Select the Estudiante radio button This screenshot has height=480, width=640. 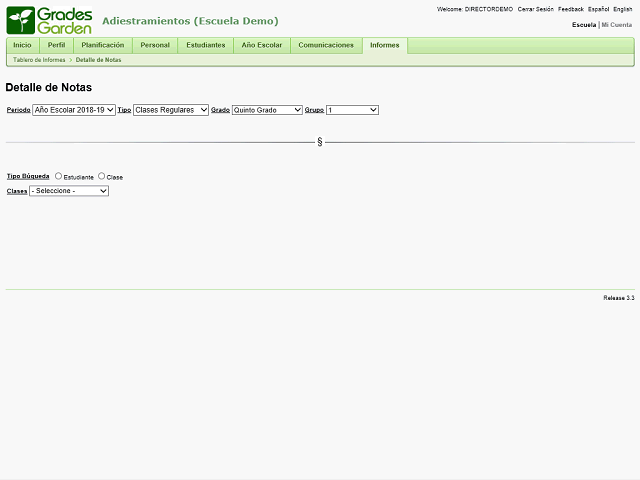coord(59,176)
